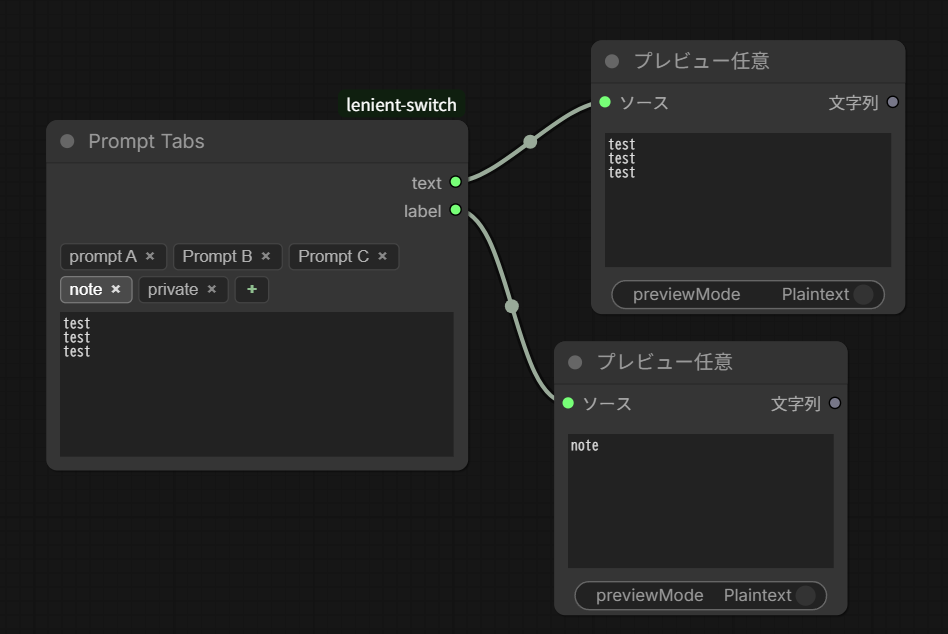Click the midpoint dot on the label link
948x634 pixels.
511,306
